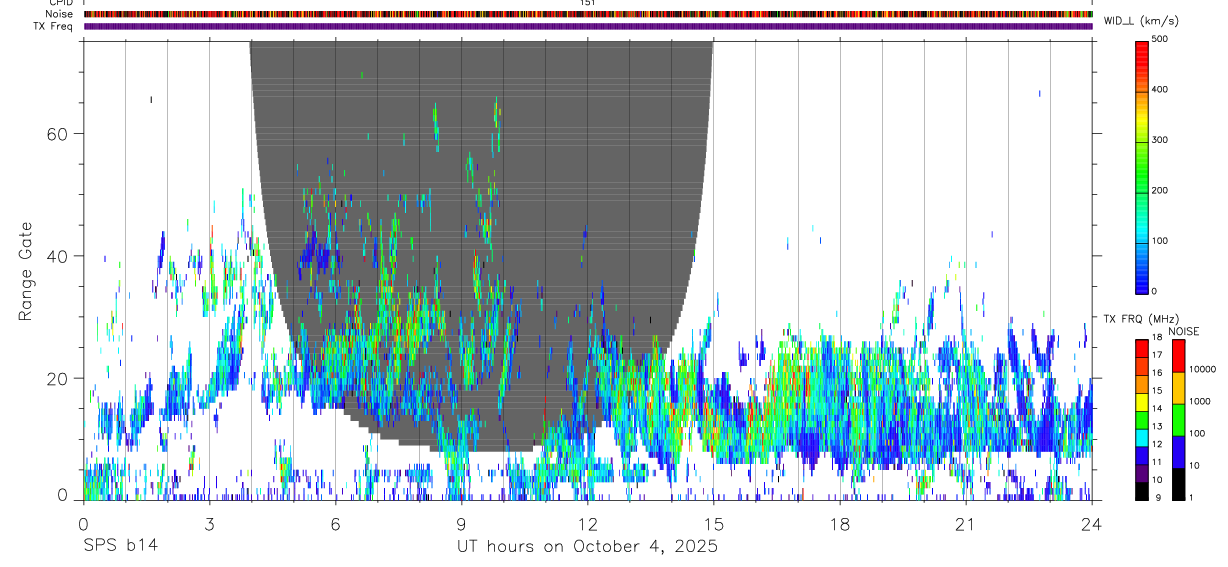Select the 200 tick on the width scale
The height and width of the screenshot is (567, 1228).
coord(1161,190)
